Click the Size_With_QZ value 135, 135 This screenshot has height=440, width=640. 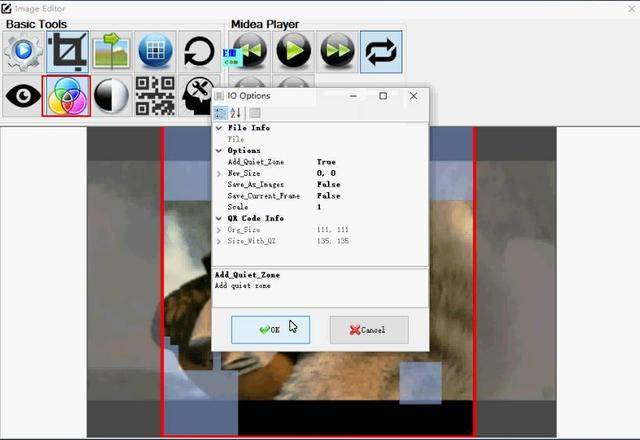(x=333, y=241)
